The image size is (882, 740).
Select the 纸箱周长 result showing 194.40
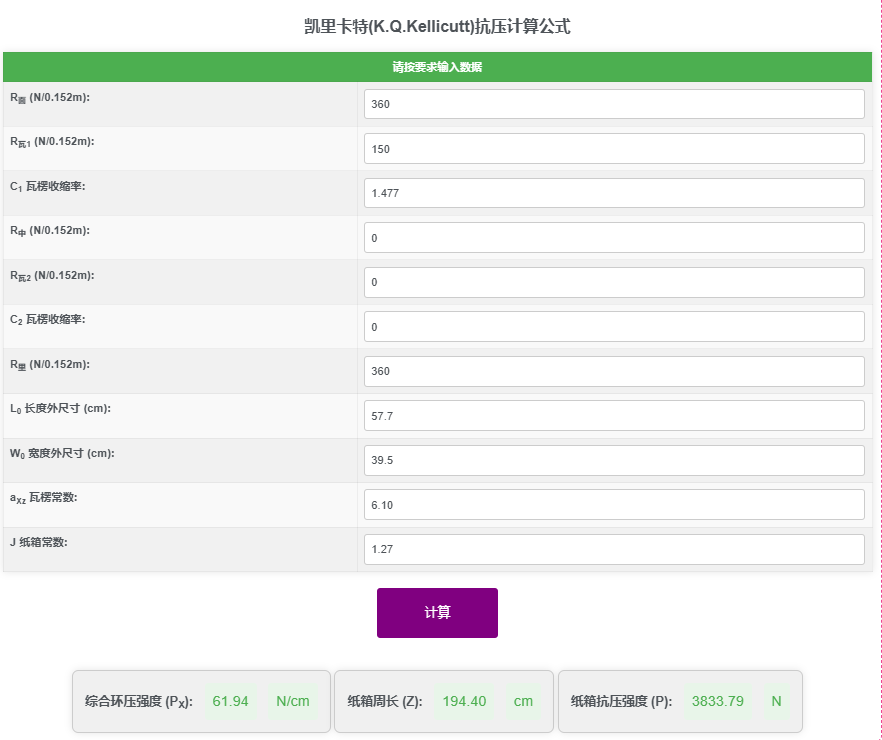tap(464, 701)
